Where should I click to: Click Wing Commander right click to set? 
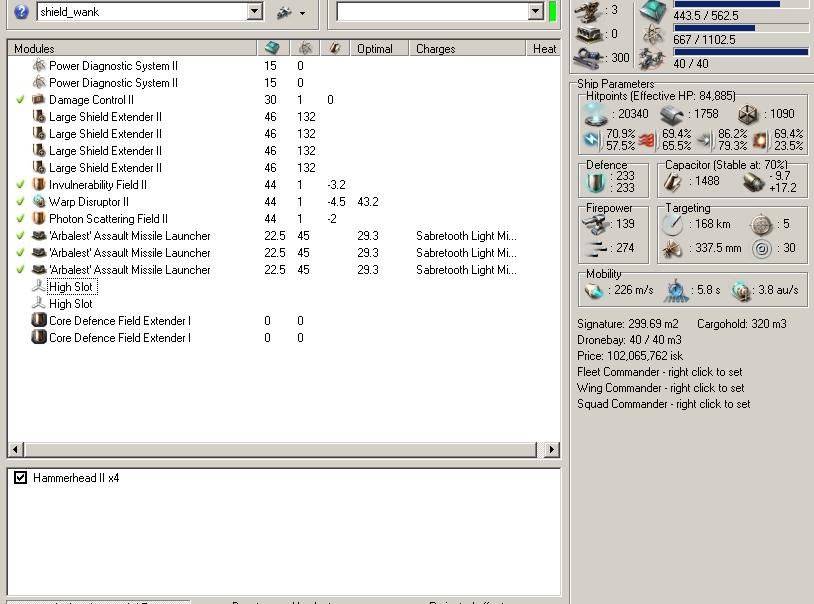660,388
